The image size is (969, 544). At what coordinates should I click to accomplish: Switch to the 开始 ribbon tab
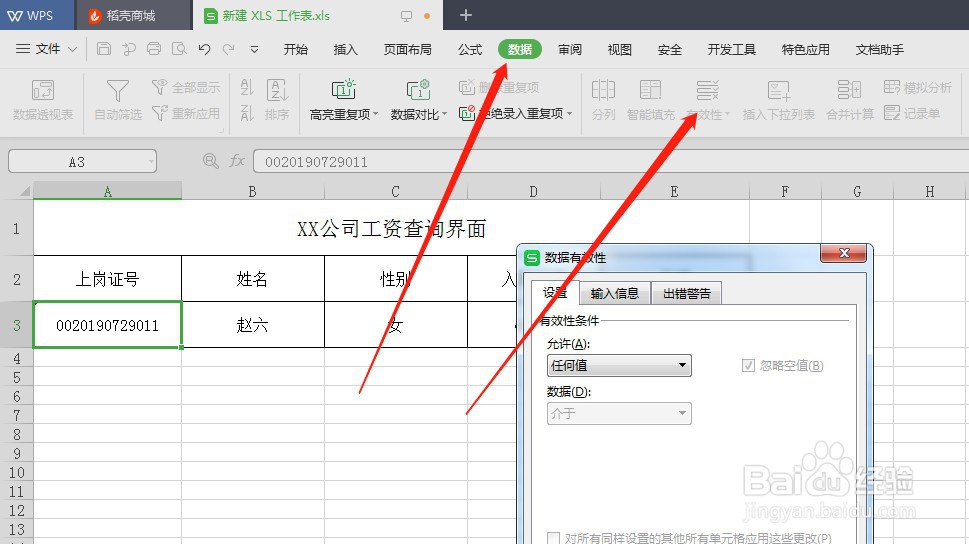[295, 49]
